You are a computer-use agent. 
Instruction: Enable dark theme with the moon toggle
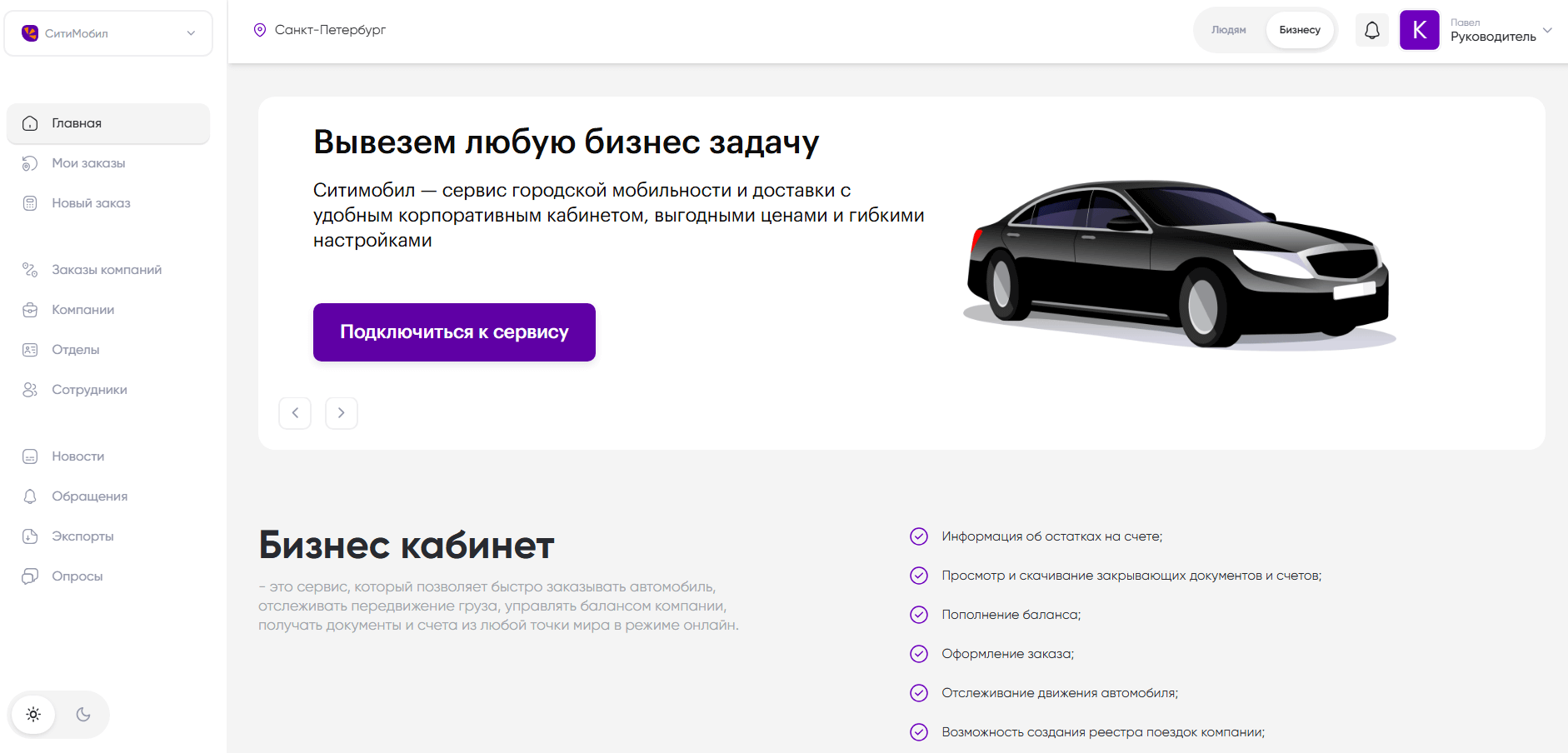[x=83, y=714]
